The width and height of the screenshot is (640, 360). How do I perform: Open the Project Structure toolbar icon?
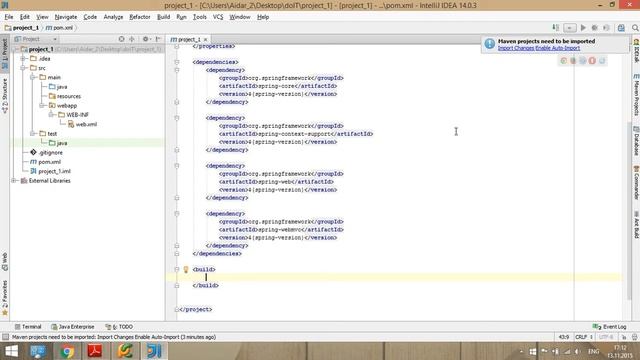click(x=621, y=28)
